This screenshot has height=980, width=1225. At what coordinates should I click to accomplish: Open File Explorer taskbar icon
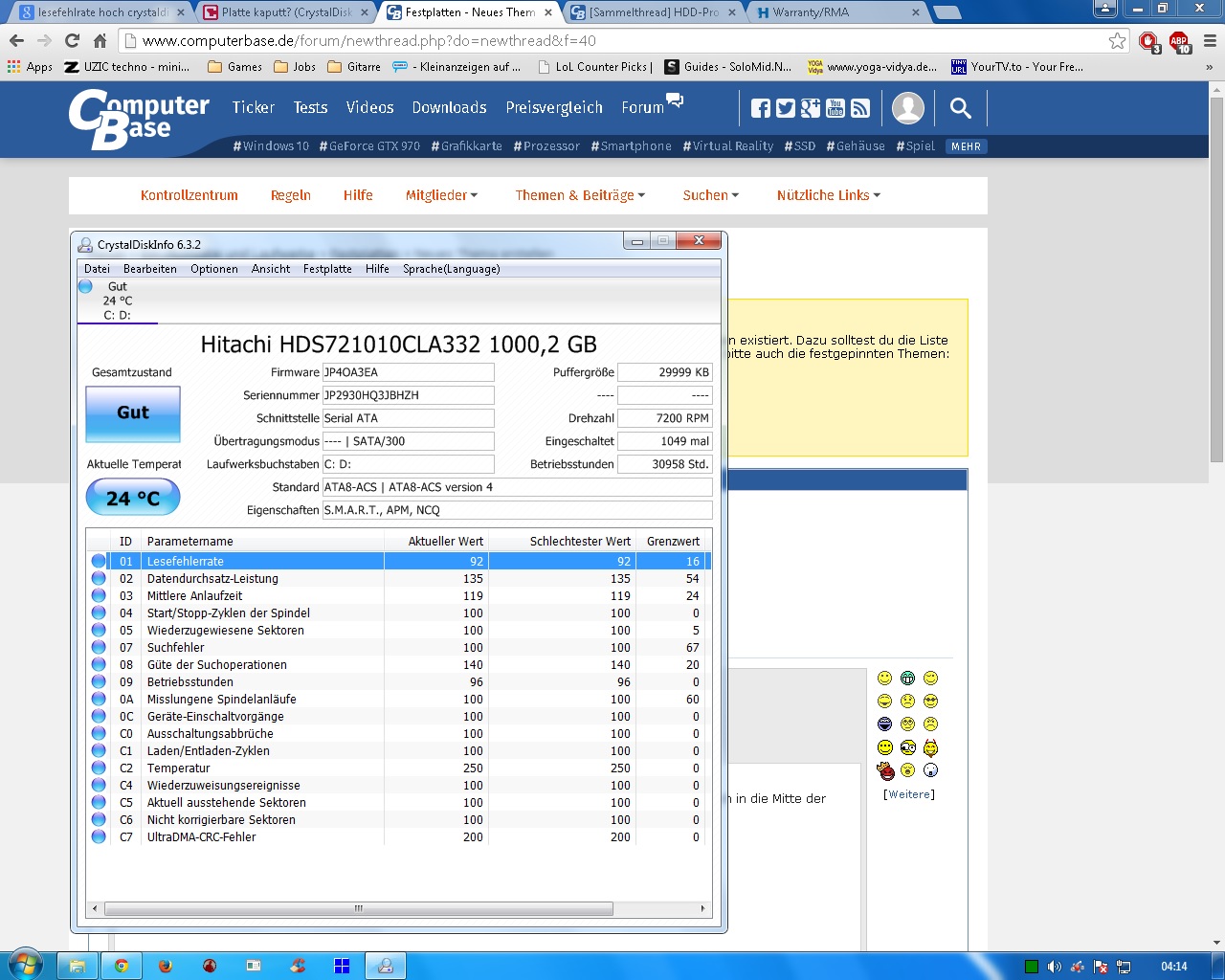78,966
